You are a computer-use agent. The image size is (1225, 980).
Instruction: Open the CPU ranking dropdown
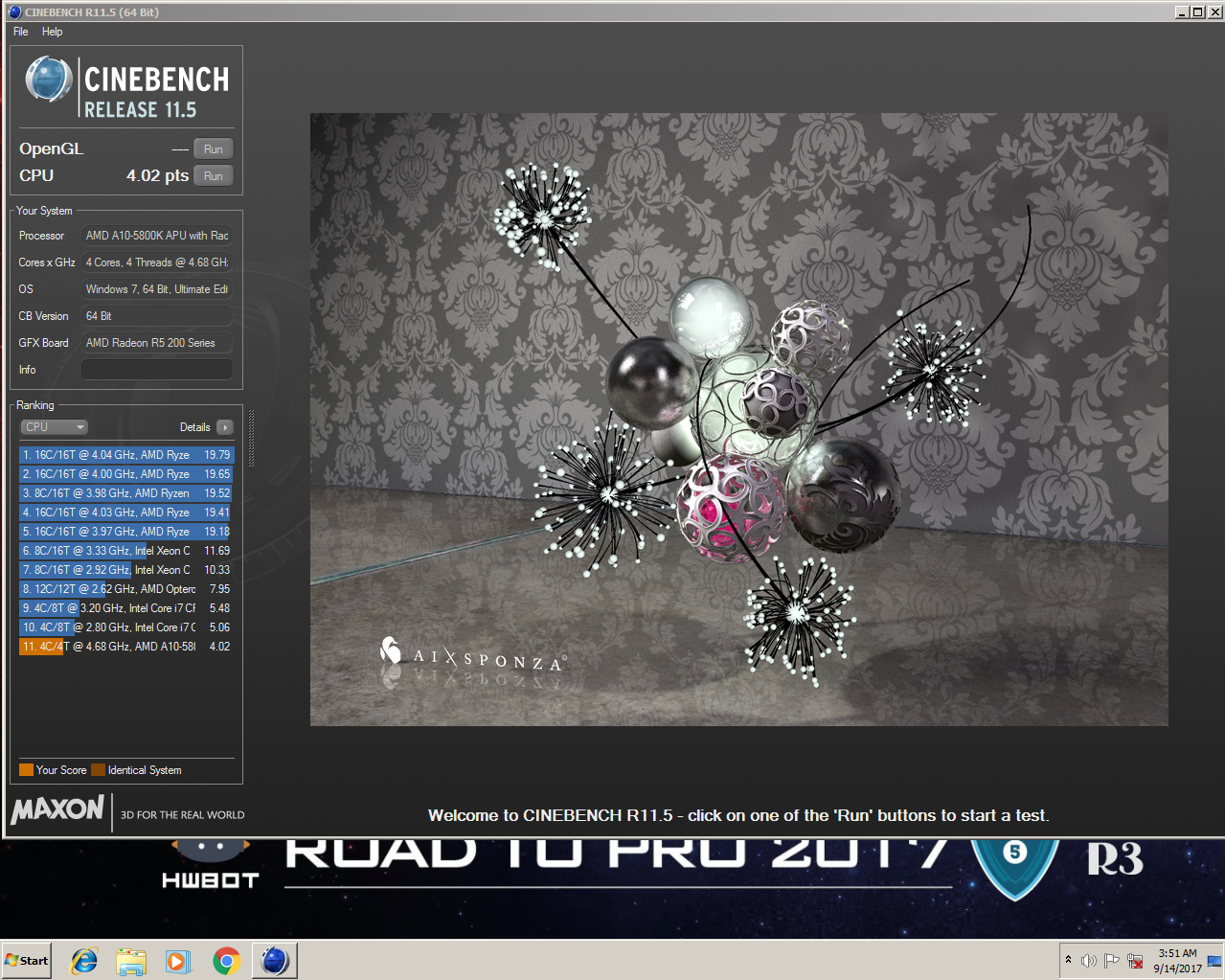coord(55,427)
